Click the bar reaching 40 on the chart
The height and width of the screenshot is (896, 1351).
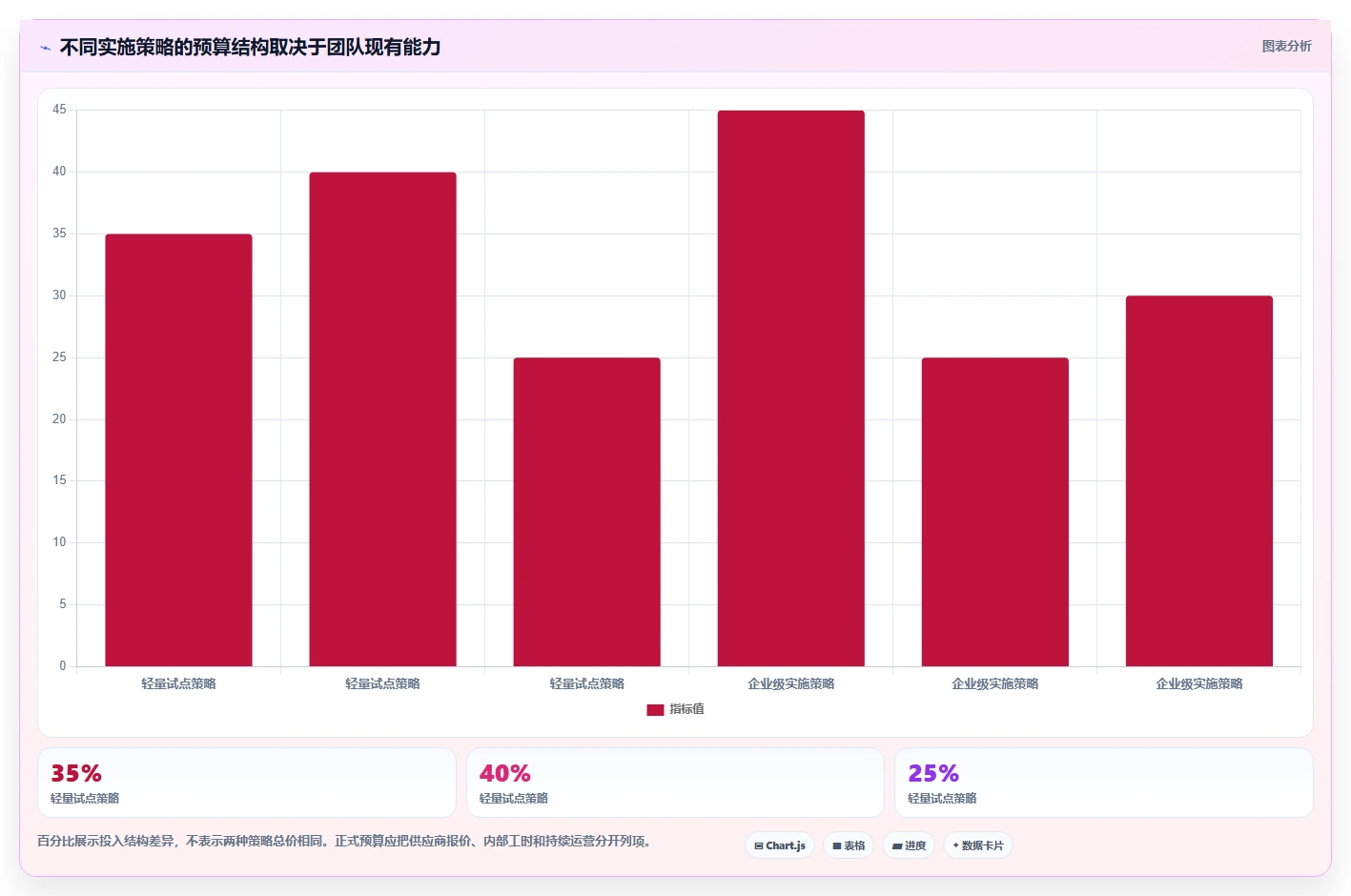point(382,419)
